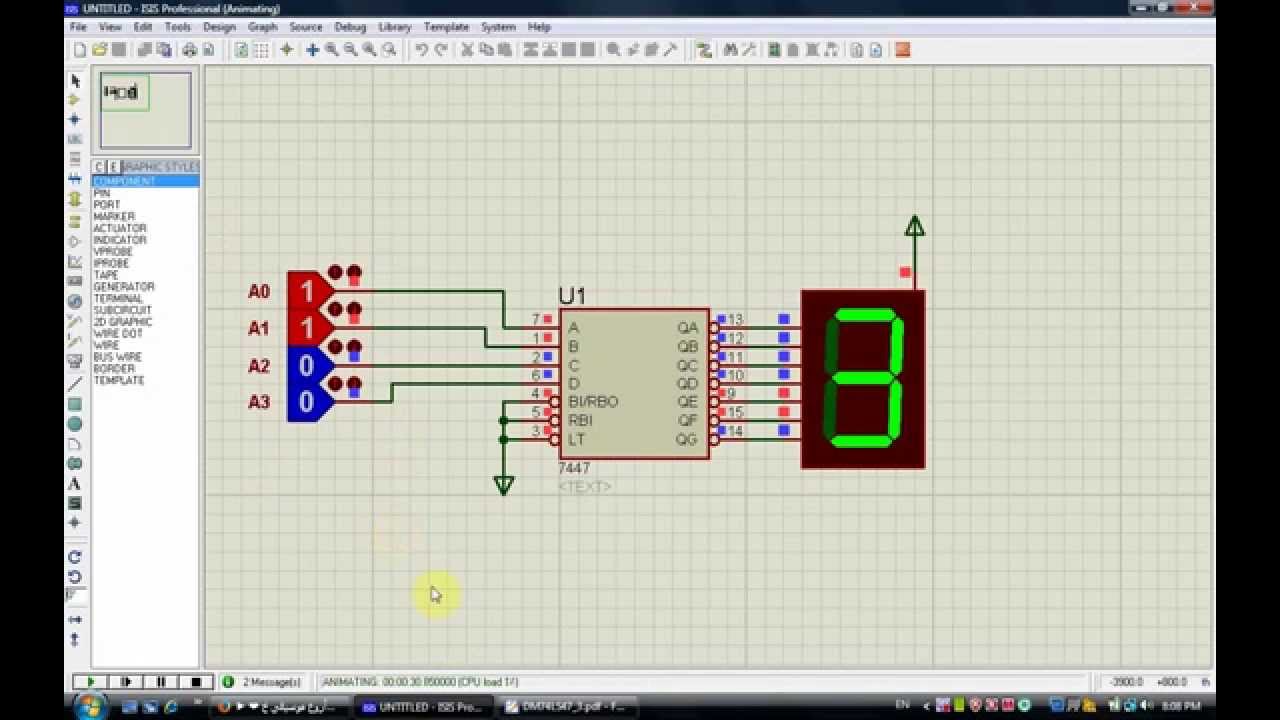Rotate anti-clockwise using sidebar icon
The image size is (1280, 720).
74,577
